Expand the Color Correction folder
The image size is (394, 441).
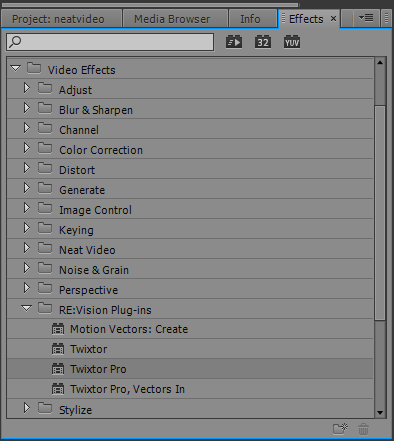point(27,148)
